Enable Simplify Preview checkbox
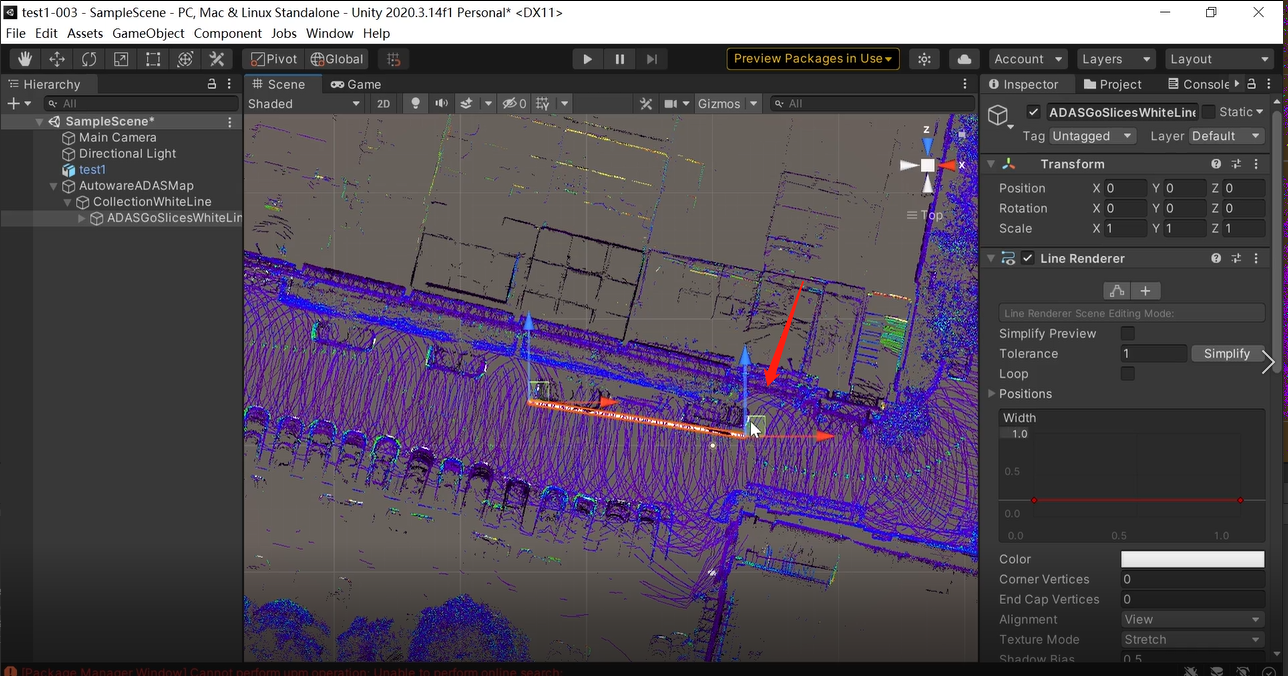Viewport: 1288px width, 676px height. pos(1128,333)
